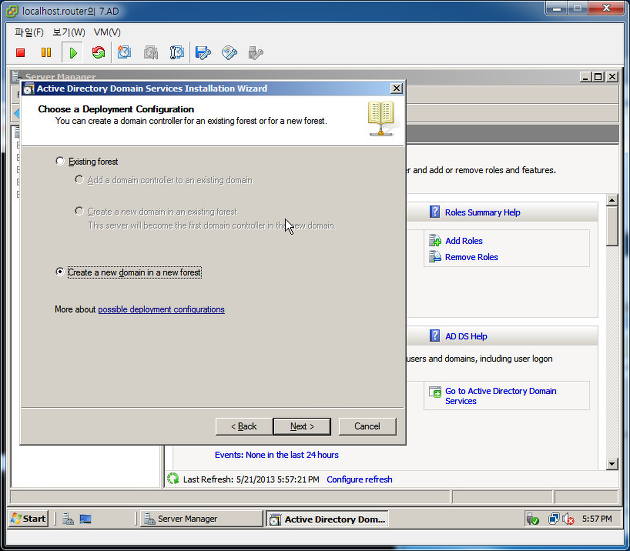Open Events: None in the last 24 hours
This screenshot has height=551, width=630.
pos(276,455)
